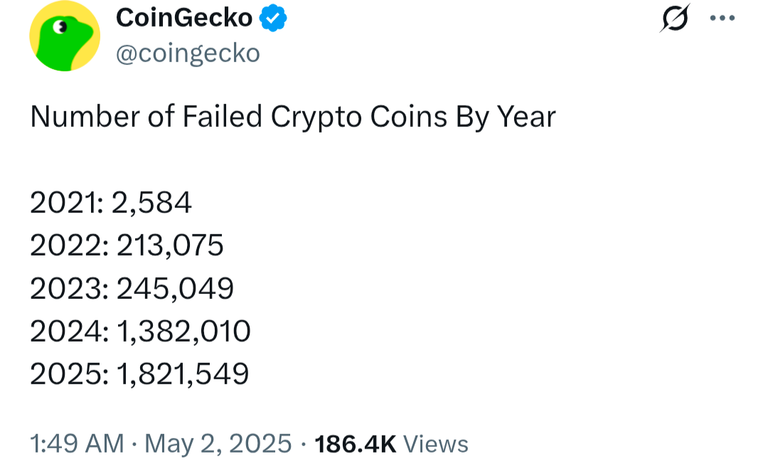The image size is (768, 462).
Task: Click the CoinGecko display name
Action: (x=184, y=18)
